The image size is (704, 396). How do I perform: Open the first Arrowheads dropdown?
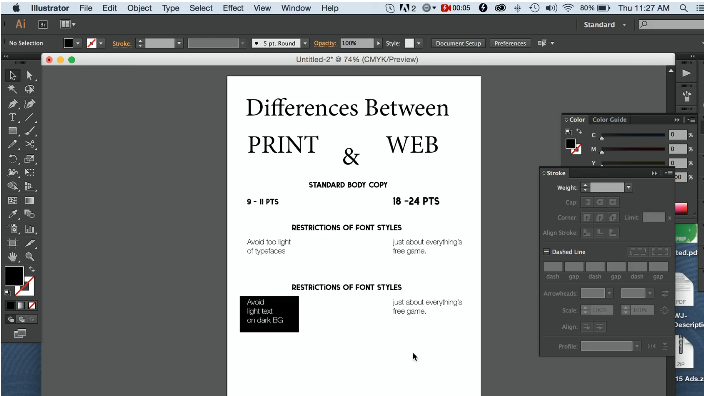pyautogui.click(x=609, y=294)
